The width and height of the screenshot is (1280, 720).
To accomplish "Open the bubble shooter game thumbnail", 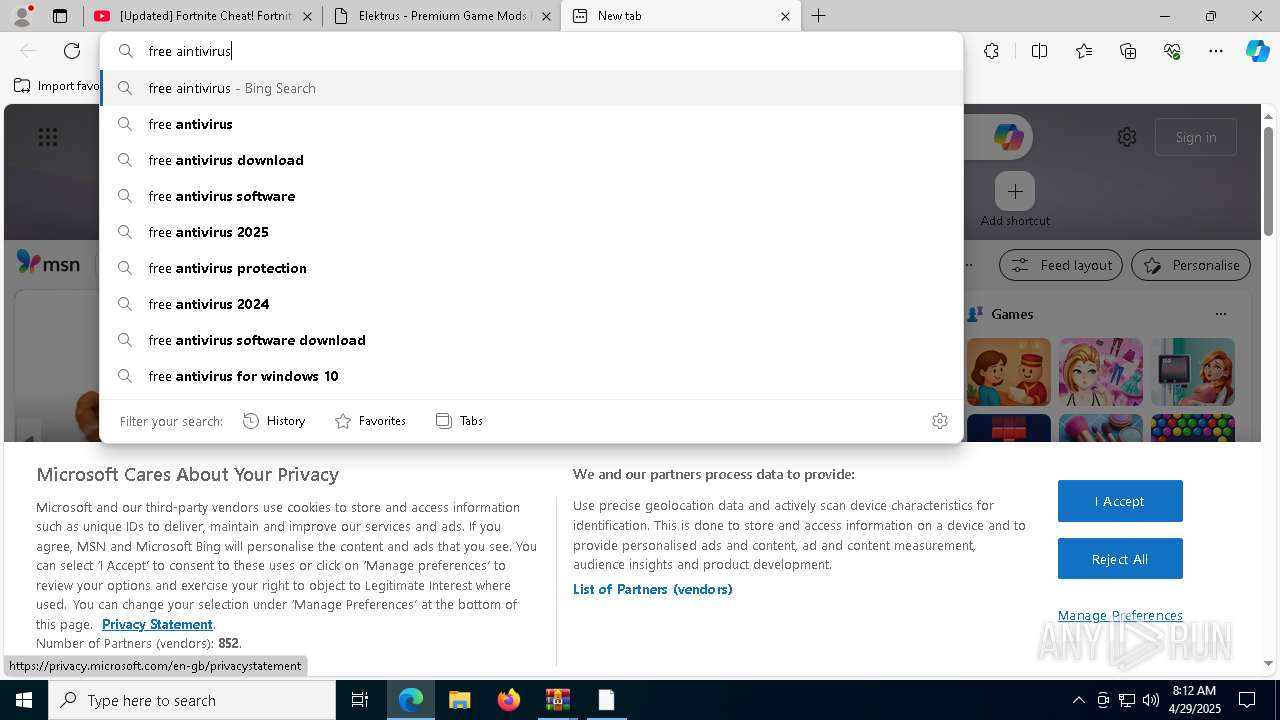I will point(1192,427).
